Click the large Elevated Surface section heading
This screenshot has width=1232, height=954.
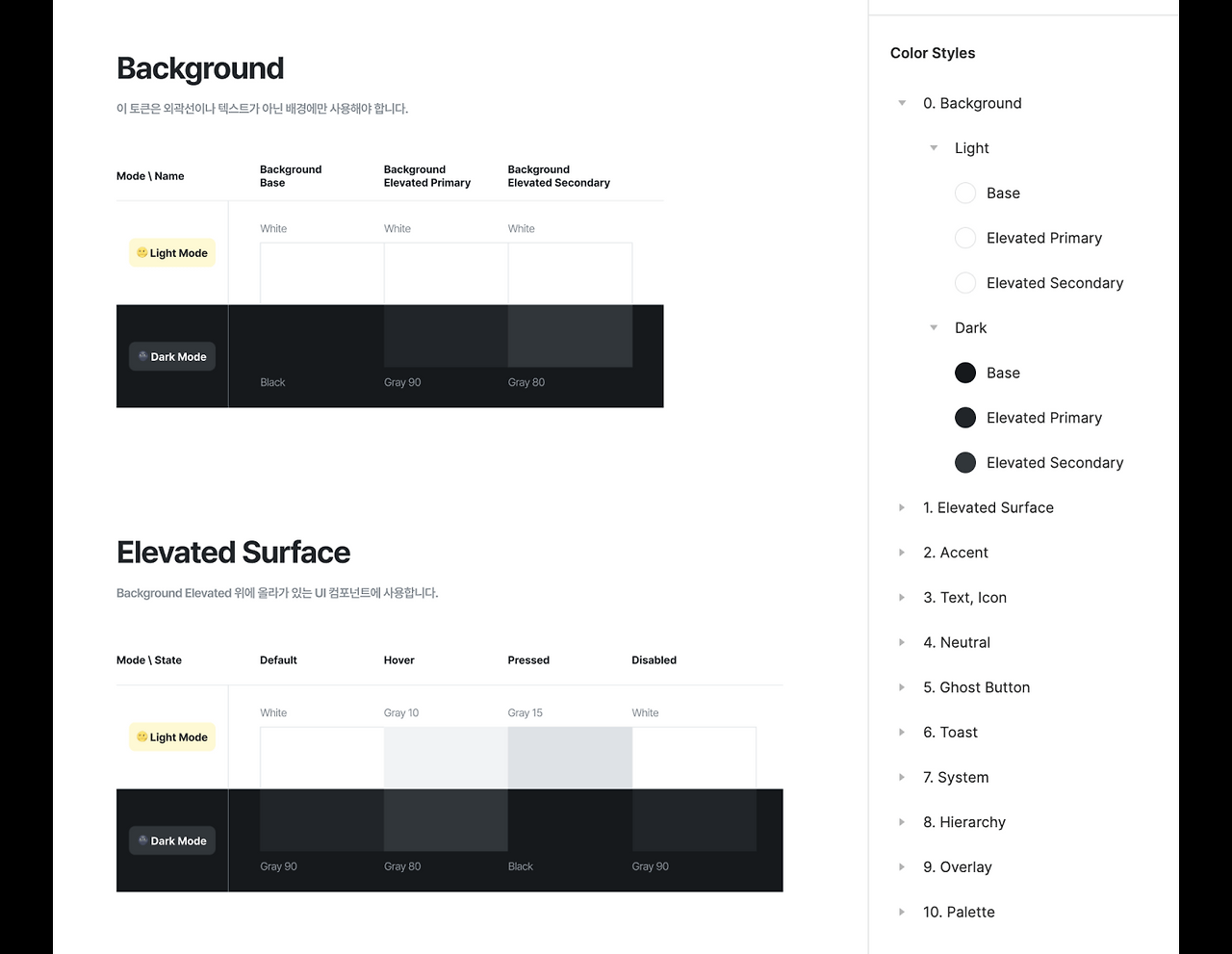[233, 553]
